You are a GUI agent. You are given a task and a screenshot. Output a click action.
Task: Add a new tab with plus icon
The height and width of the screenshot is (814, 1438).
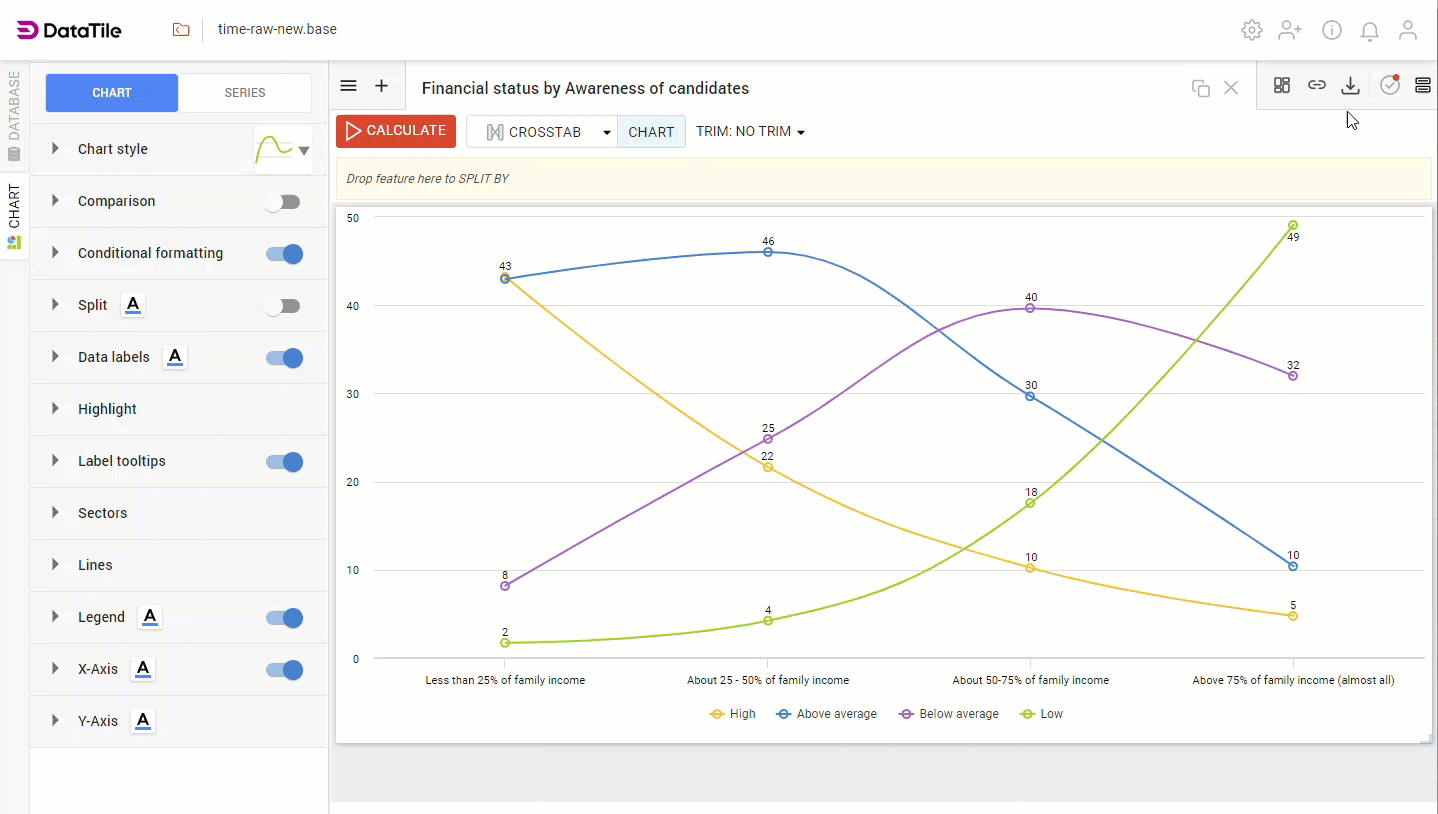381,86
